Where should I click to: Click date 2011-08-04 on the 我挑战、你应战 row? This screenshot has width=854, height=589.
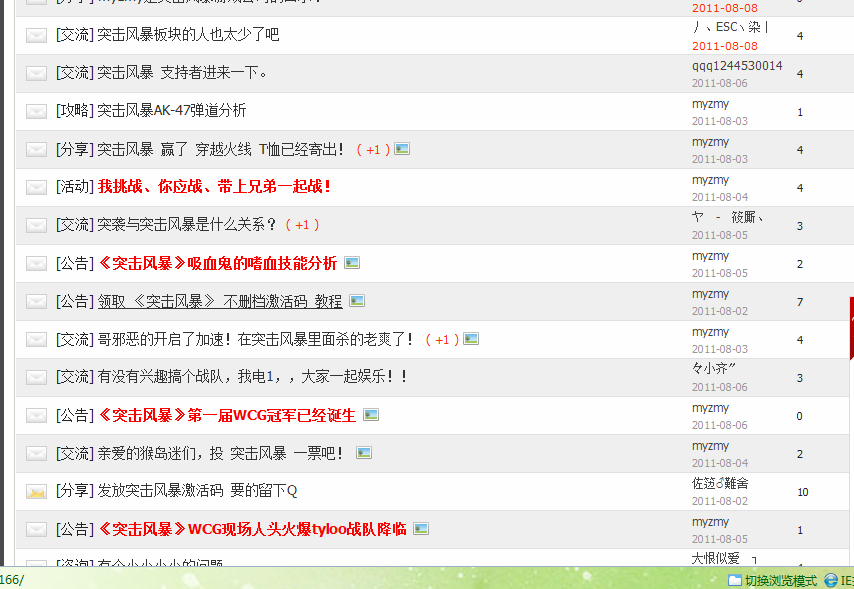[x=719, y=197]
